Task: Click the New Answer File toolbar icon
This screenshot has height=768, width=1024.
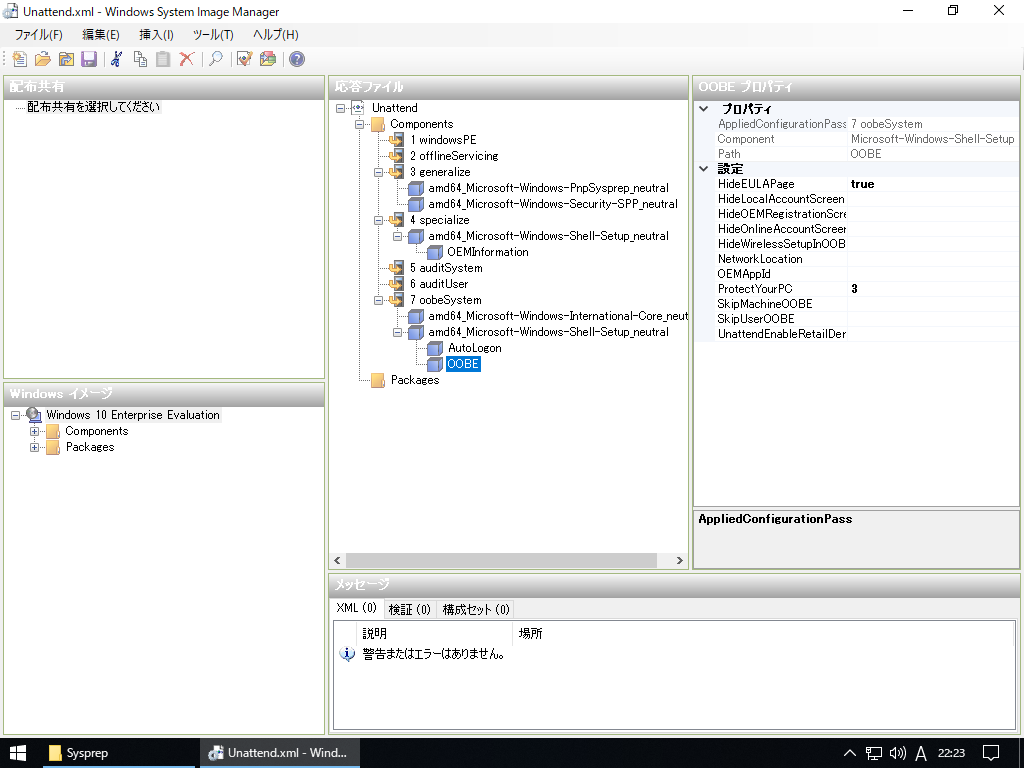Action: (x=20, y=59)
